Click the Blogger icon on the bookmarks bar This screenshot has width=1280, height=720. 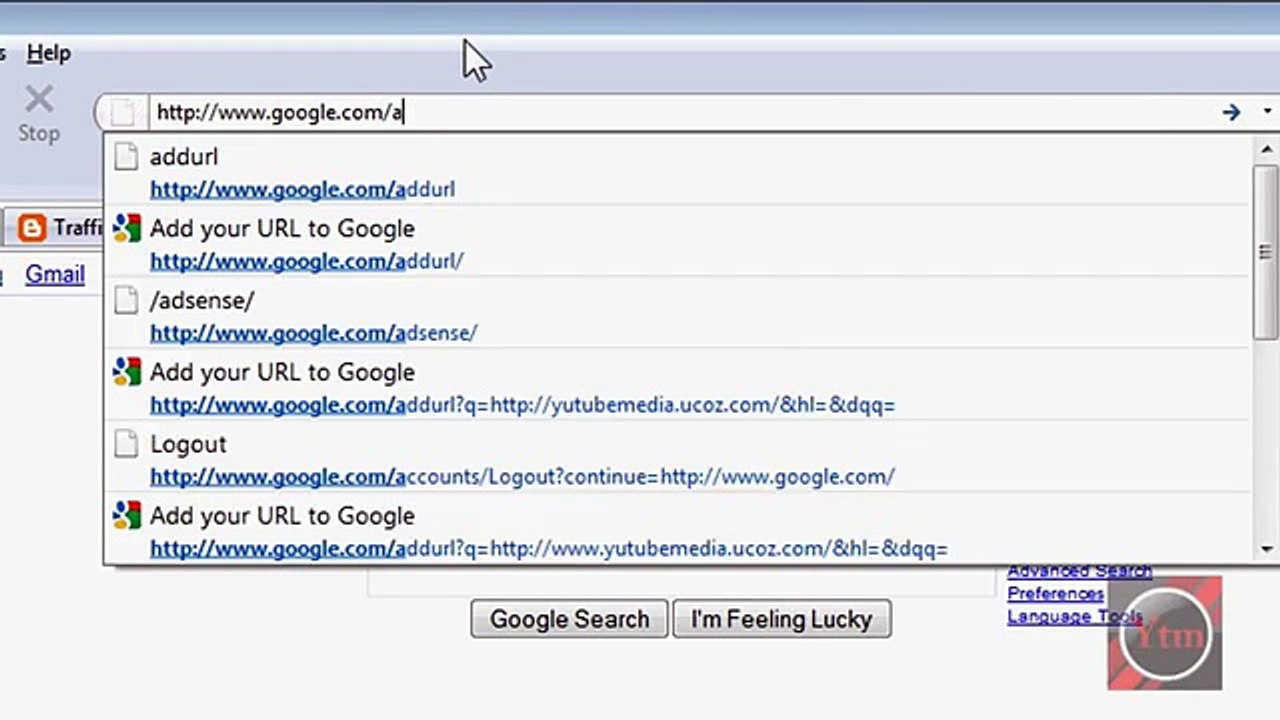coord(32,228)
